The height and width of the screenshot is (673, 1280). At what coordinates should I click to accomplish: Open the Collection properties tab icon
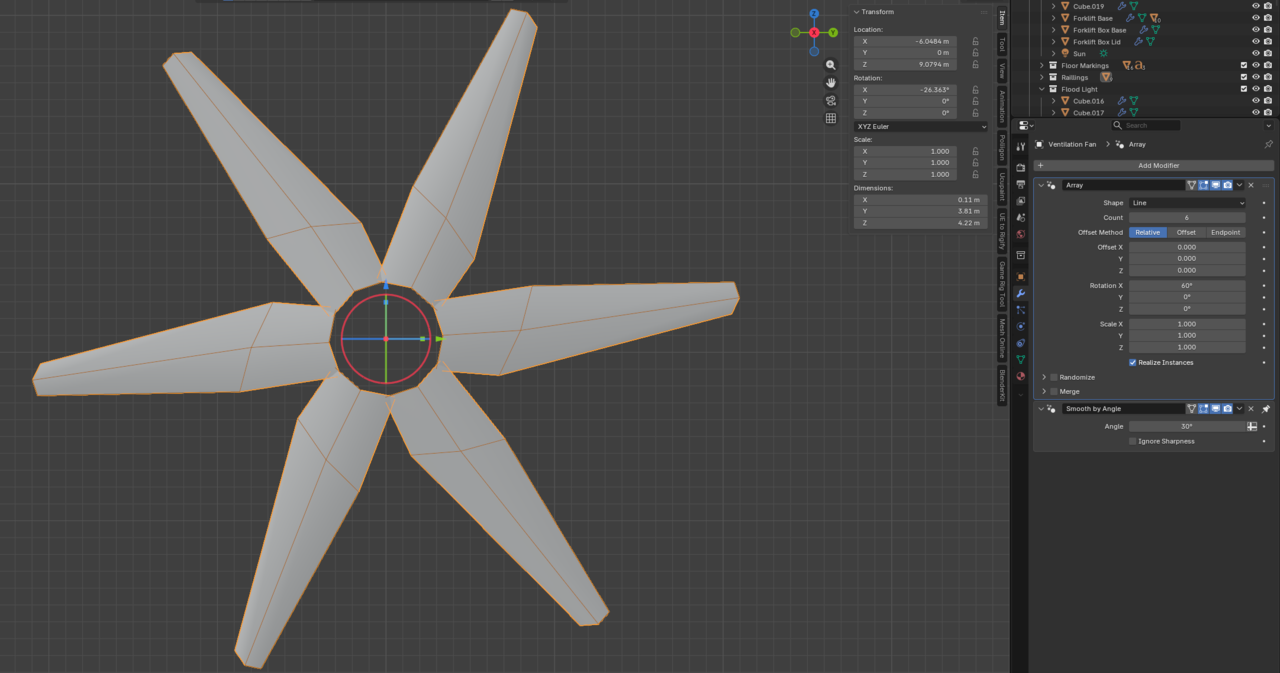tap(1020, 256)
